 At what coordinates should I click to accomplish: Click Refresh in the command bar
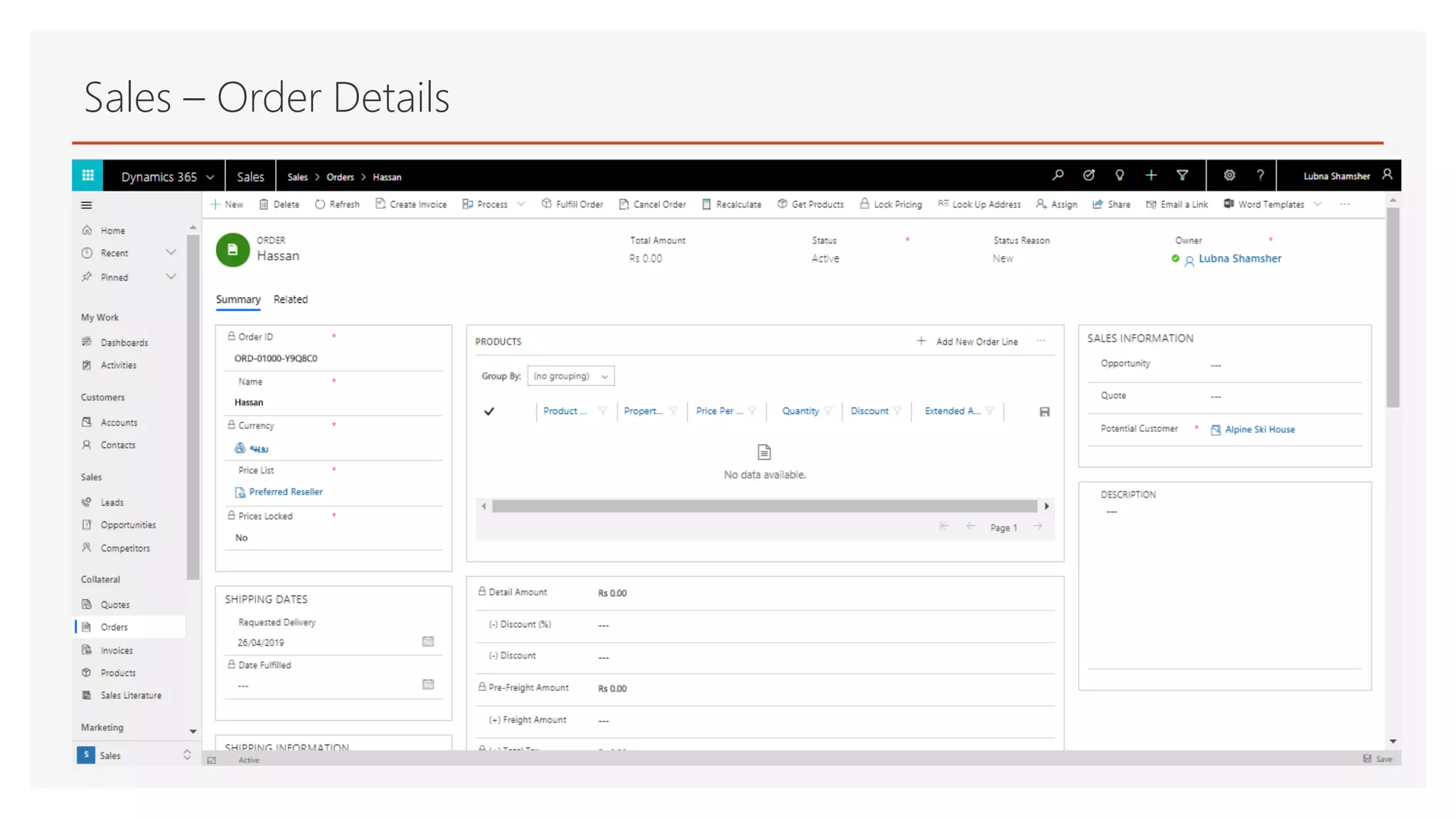click(x=337, y=204)
